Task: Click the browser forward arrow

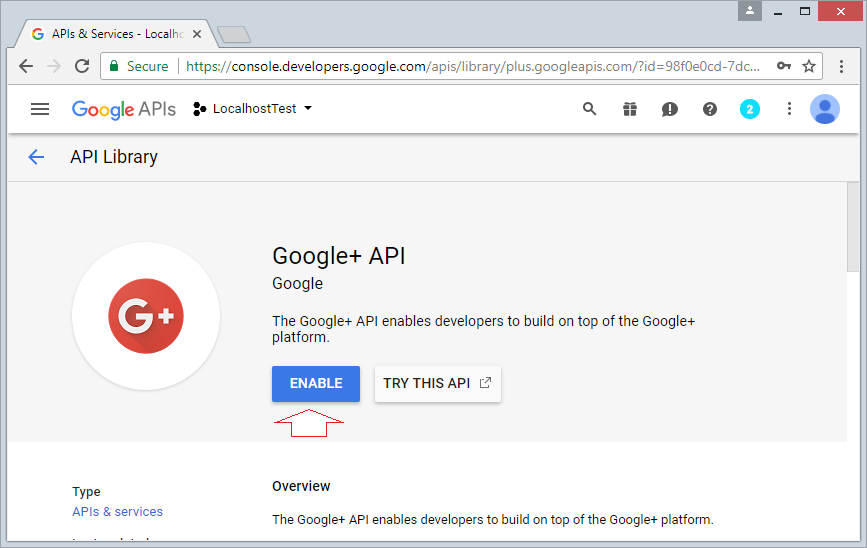Action: pos(54,66)
